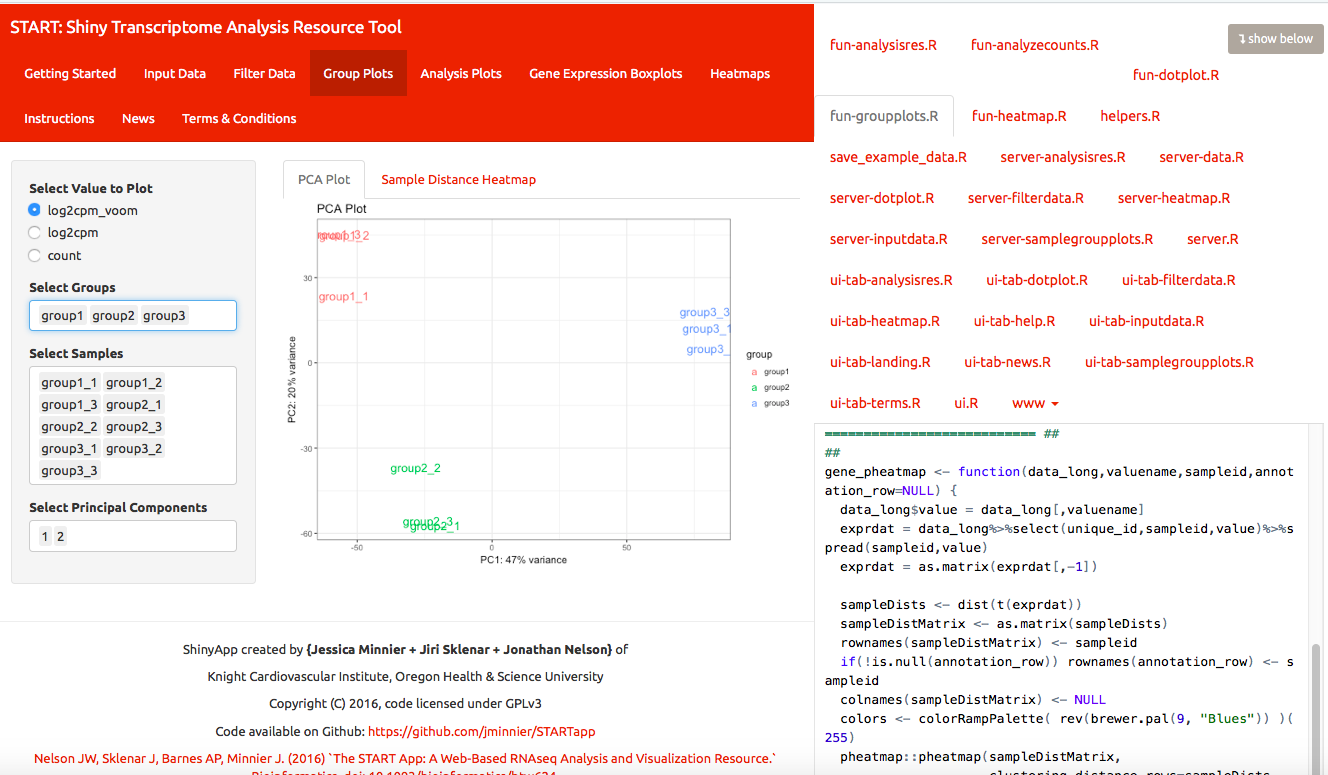This screenshot has width=1328, height=775.
Task: Select the group1_1 sample tag
Action: click(69, 382)
